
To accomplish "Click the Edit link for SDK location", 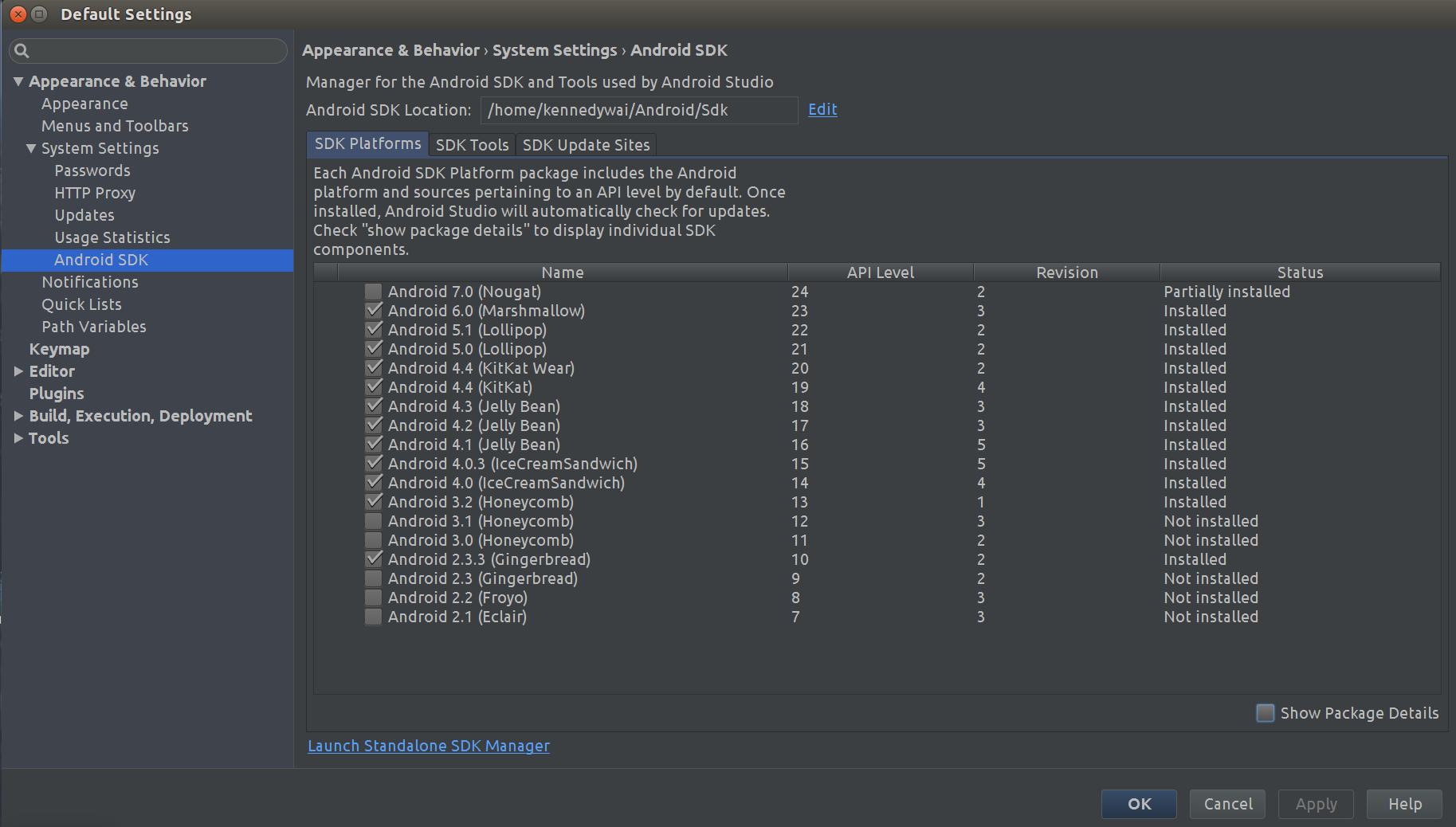I will tap(822, 110).
